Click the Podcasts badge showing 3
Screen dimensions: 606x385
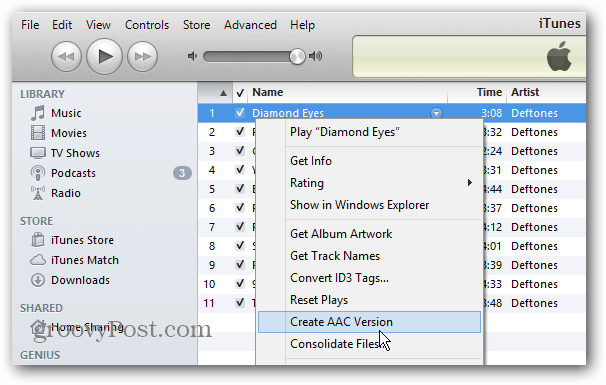tap(182, 173)
